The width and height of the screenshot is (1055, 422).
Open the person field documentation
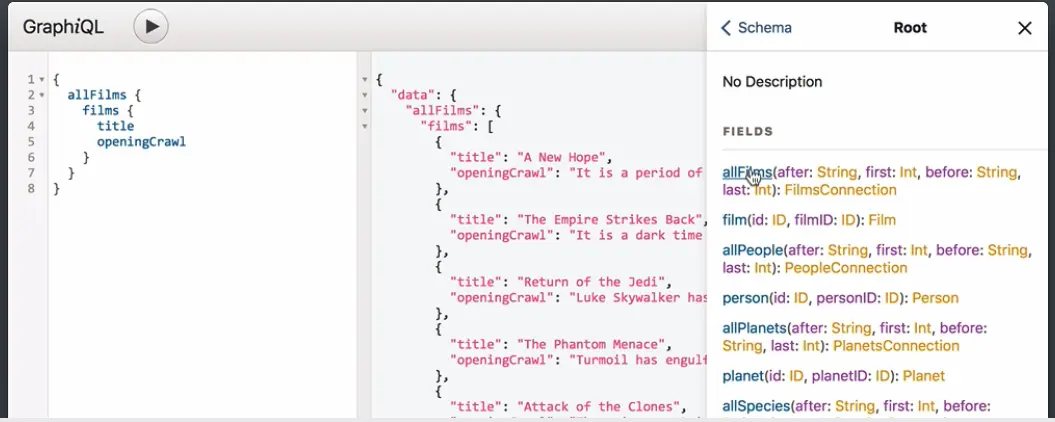(x=745, y=298)
